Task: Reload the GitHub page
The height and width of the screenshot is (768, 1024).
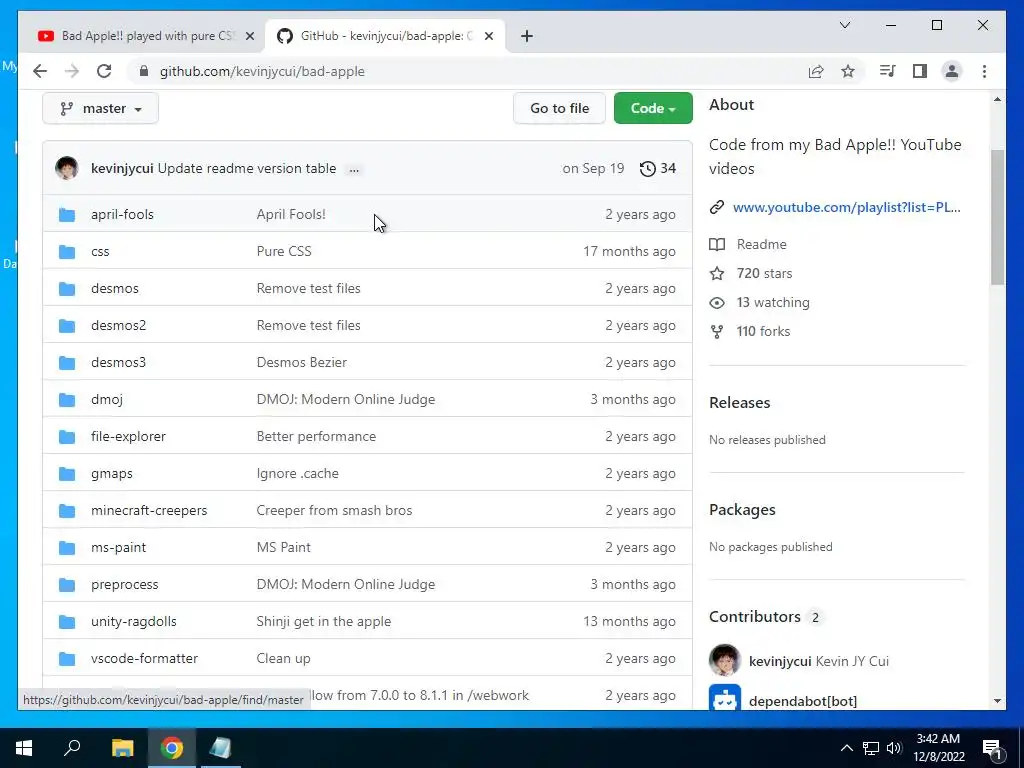Action: pos(104,71)
